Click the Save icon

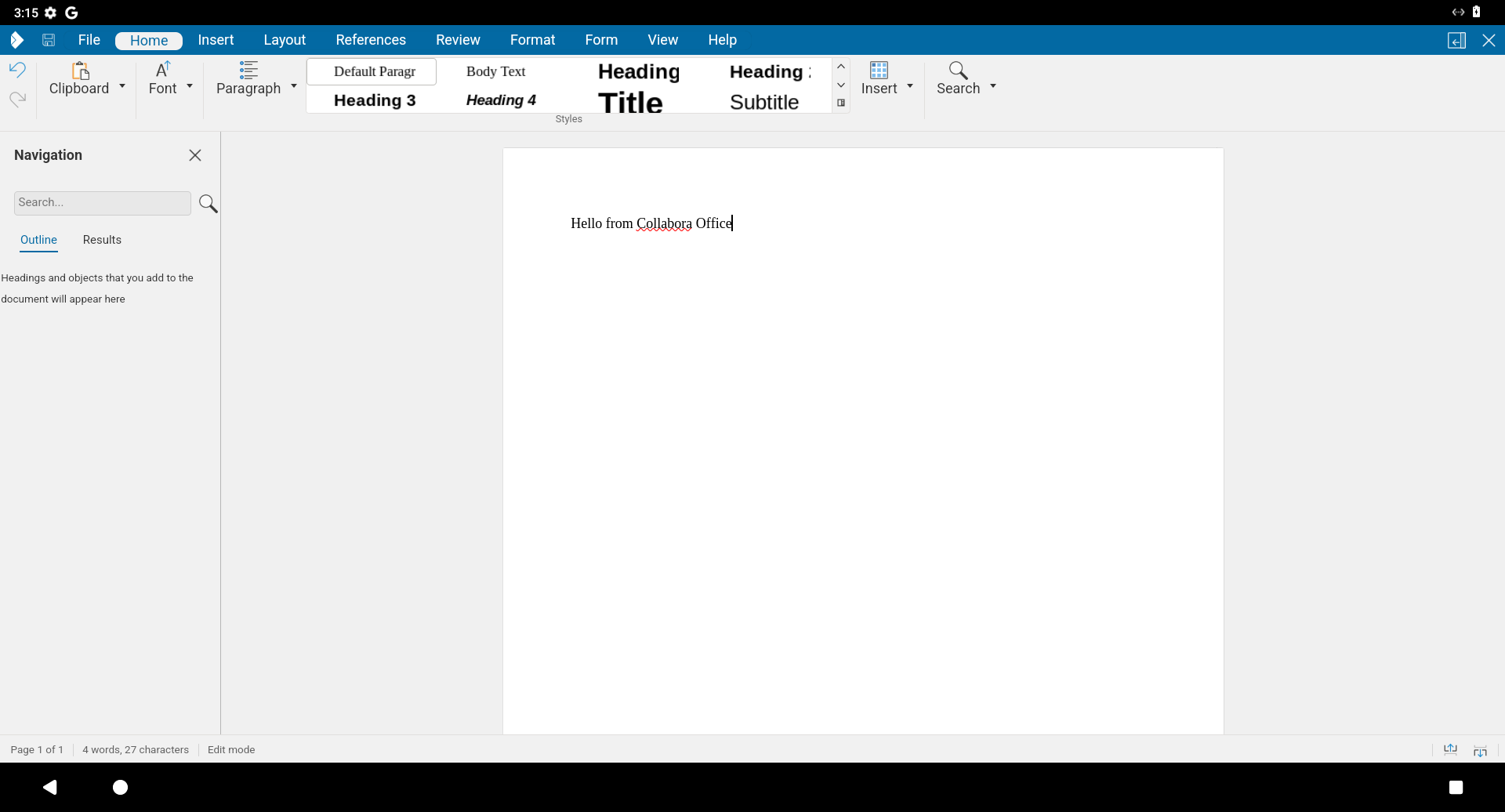(48, 40)
